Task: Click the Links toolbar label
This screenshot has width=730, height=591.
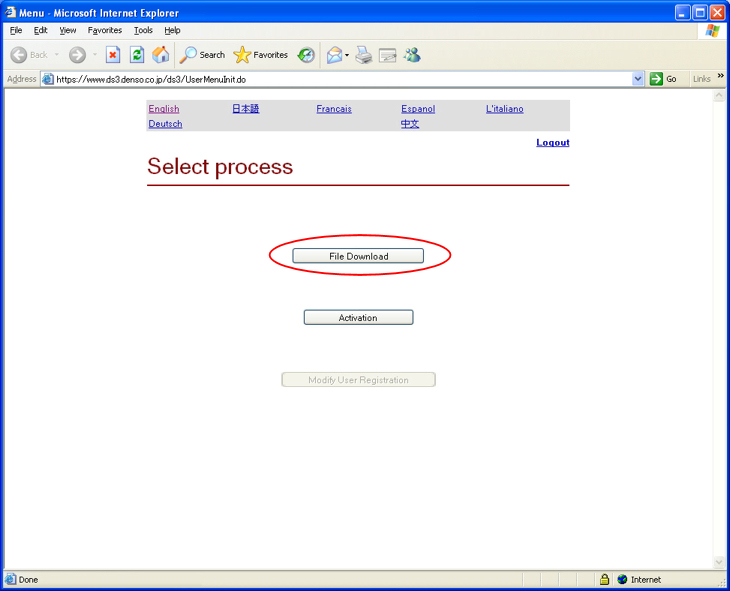Action: 701,79
